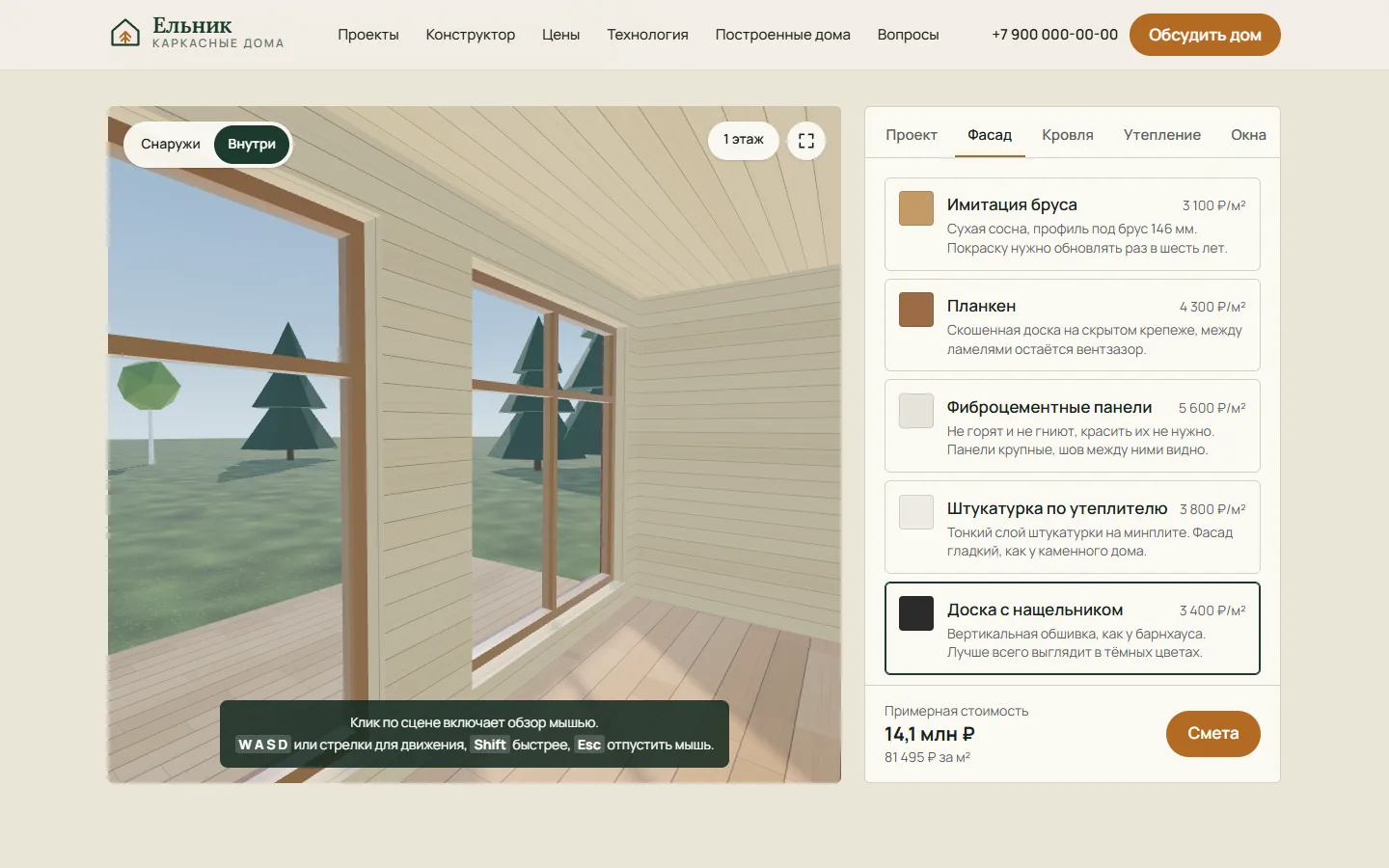Click the Ельник house logo icon
The height and width of the screenshot is (868, 1389).
click(x=125, y=34)
